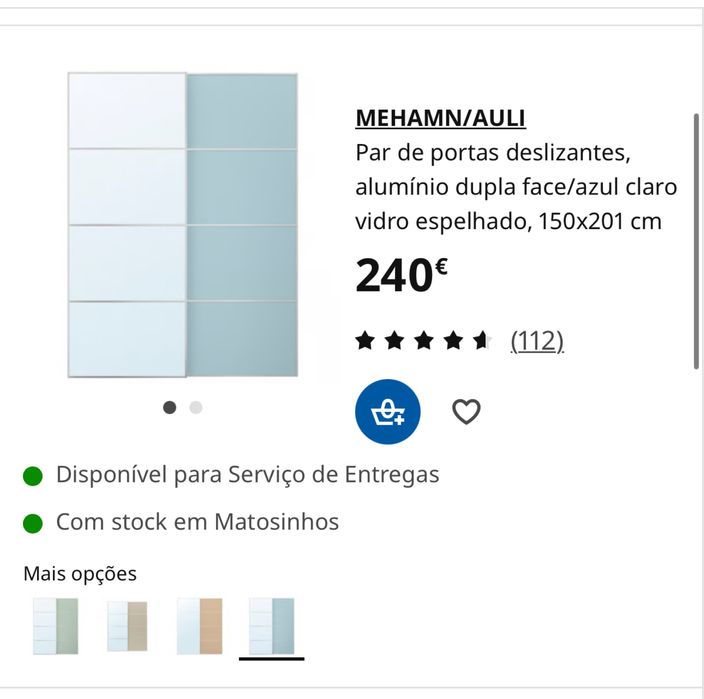Show the first product image dot

170,407
